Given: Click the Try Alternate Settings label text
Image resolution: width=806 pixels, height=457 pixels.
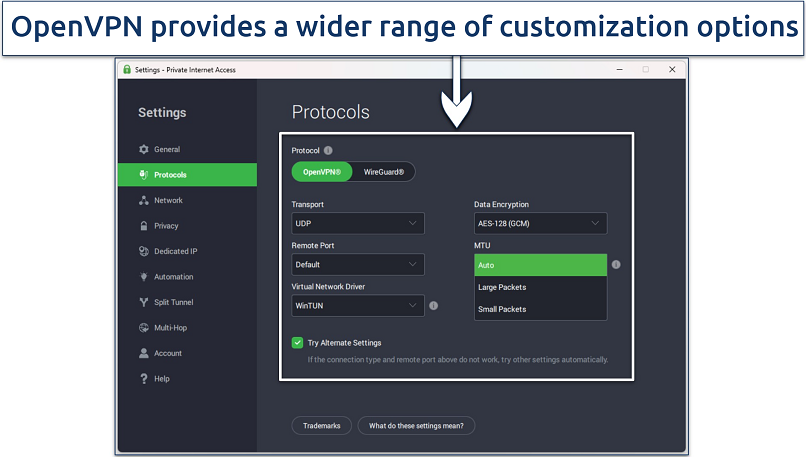Looking at the screenshot, I should click(x=344, y=343).
